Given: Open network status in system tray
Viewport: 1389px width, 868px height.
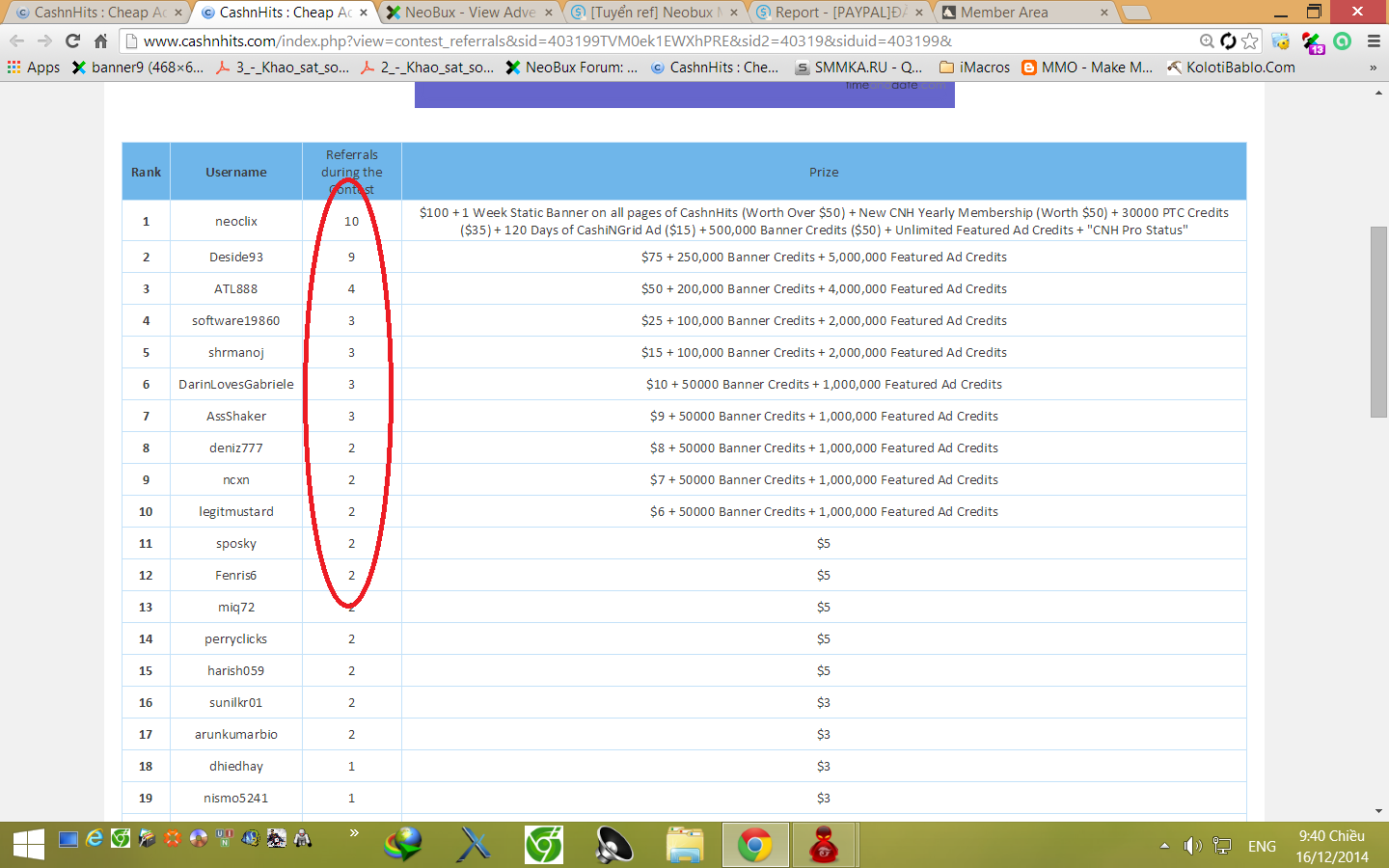Looking at the screenshot, I should pyautogui.click(x=1222, y=846).
